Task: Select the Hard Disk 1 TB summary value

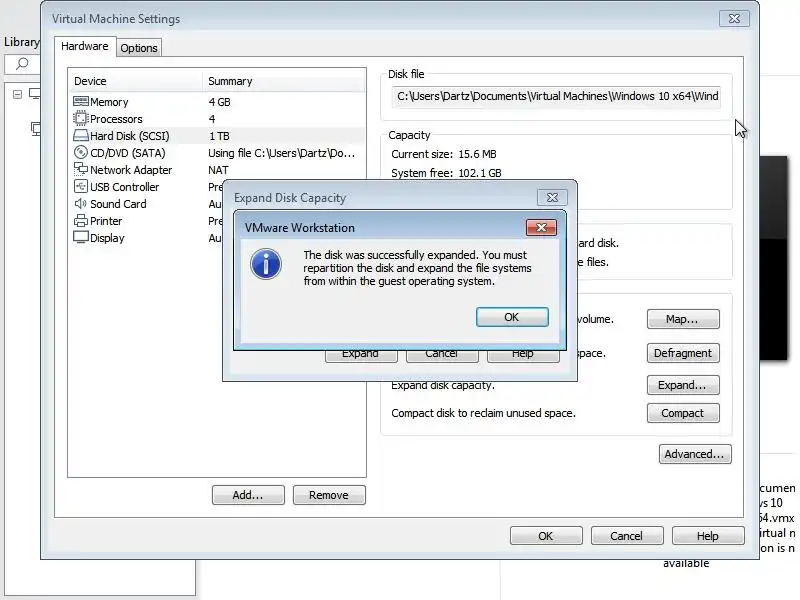Action: [219, 136]
